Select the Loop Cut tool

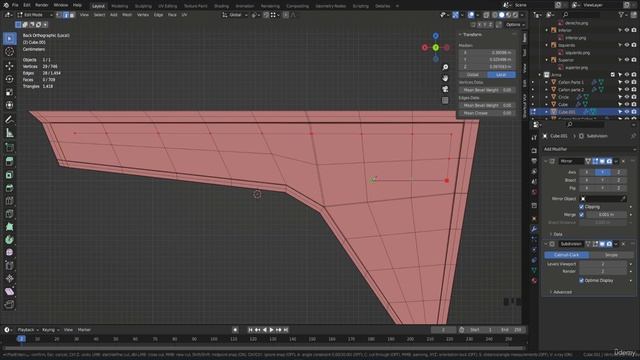(9, 201)
